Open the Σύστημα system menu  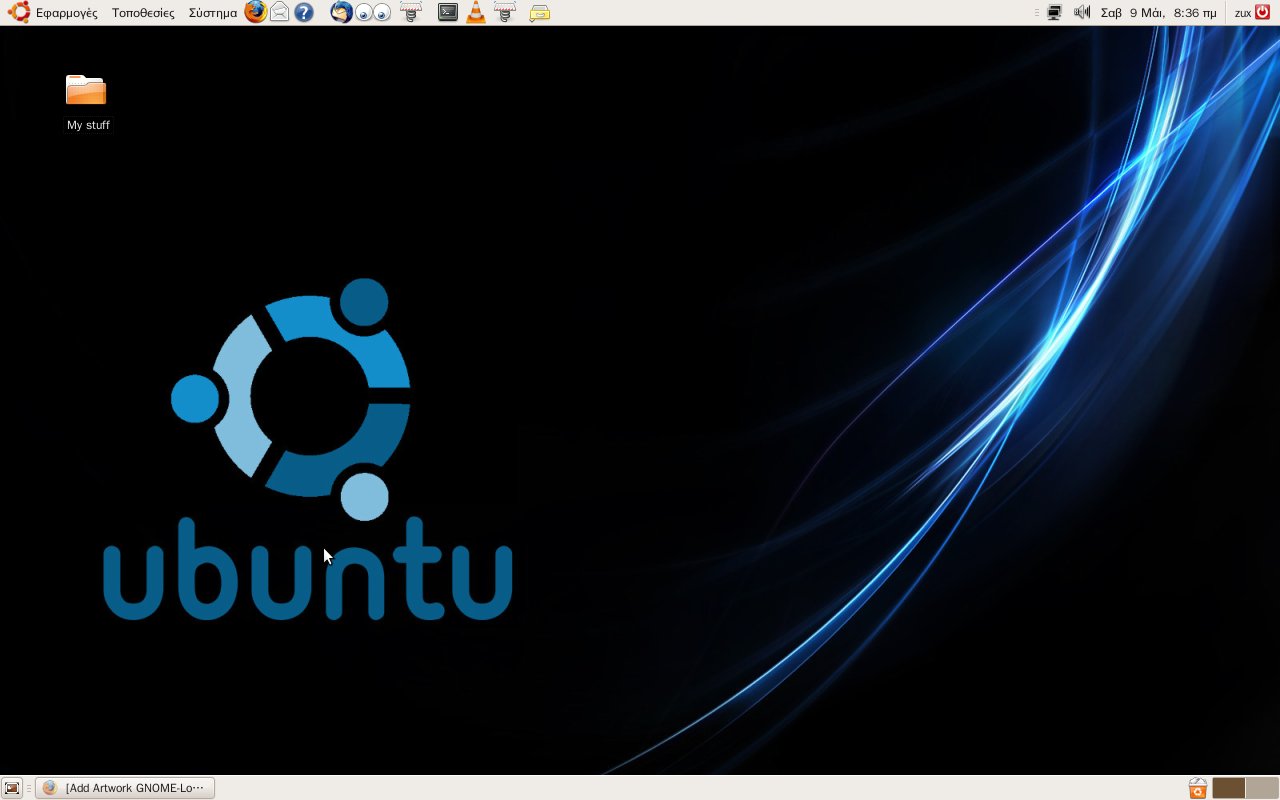click(213, 13)
